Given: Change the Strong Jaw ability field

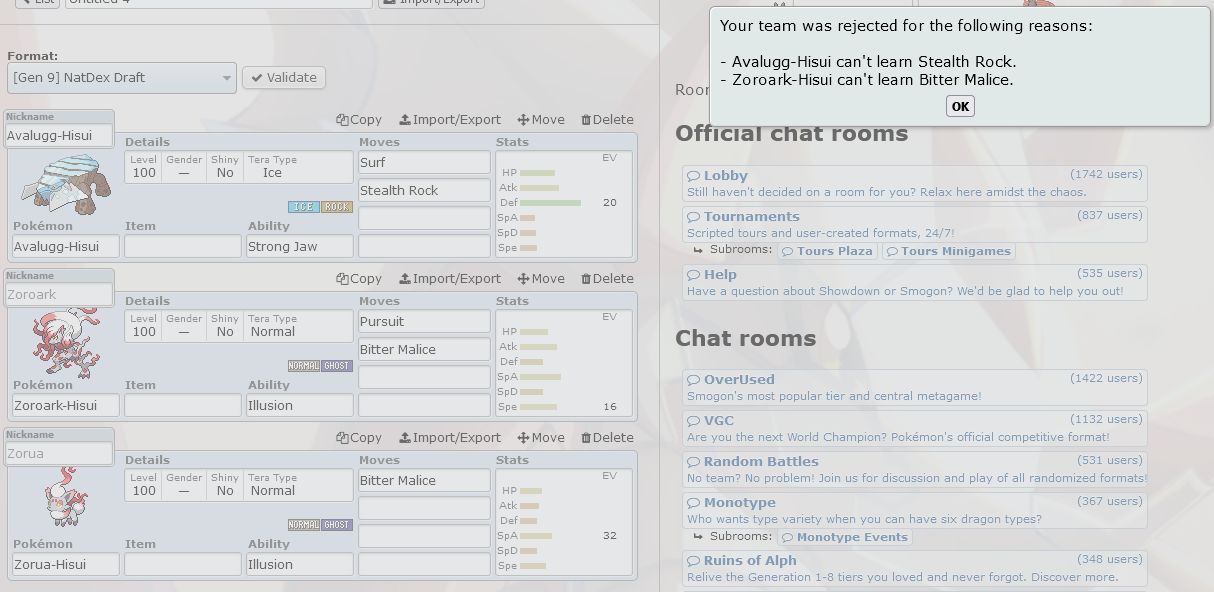Looking at the screenshot, I should tap(300, 246).
